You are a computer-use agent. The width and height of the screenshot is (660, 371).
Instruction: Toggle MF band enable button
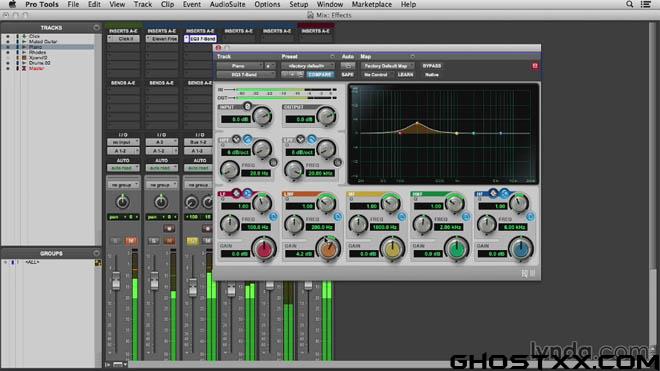click(402, 217)
